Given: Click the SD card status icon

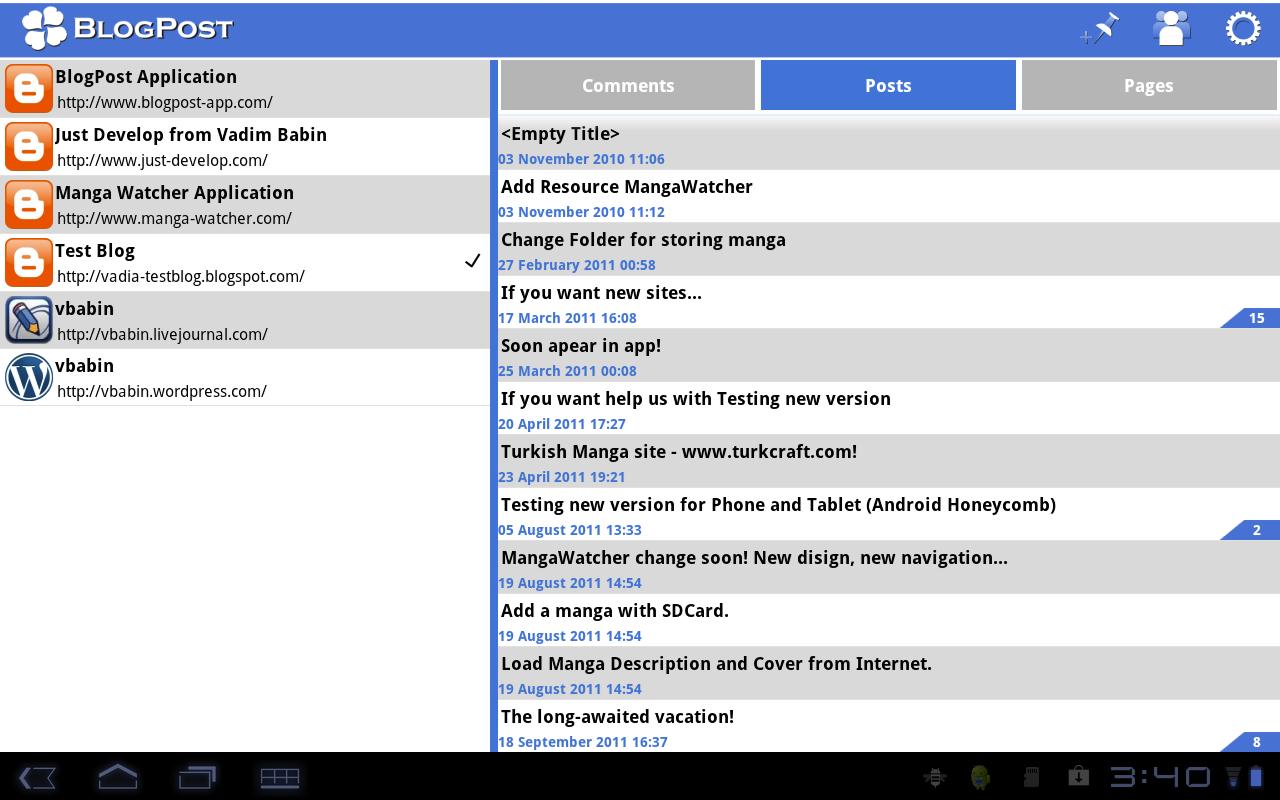Looking at the screenshot, I should coord(1030,777).
